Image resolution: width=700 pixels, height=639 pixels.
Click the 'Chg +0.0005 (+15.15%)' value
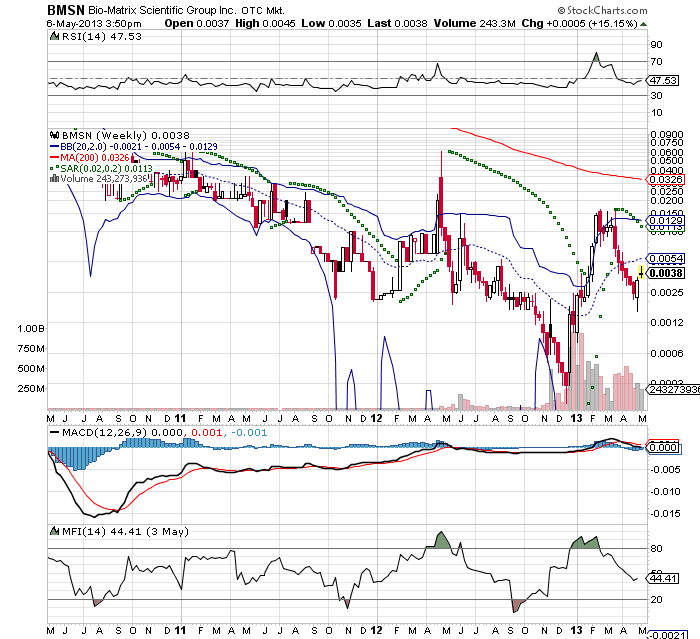click(579, 24)
